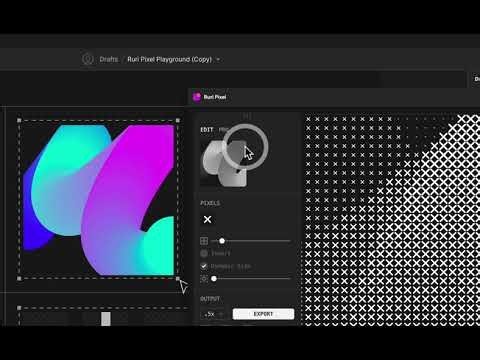Click the brightness icon beside the lower slider

(204, 279)
